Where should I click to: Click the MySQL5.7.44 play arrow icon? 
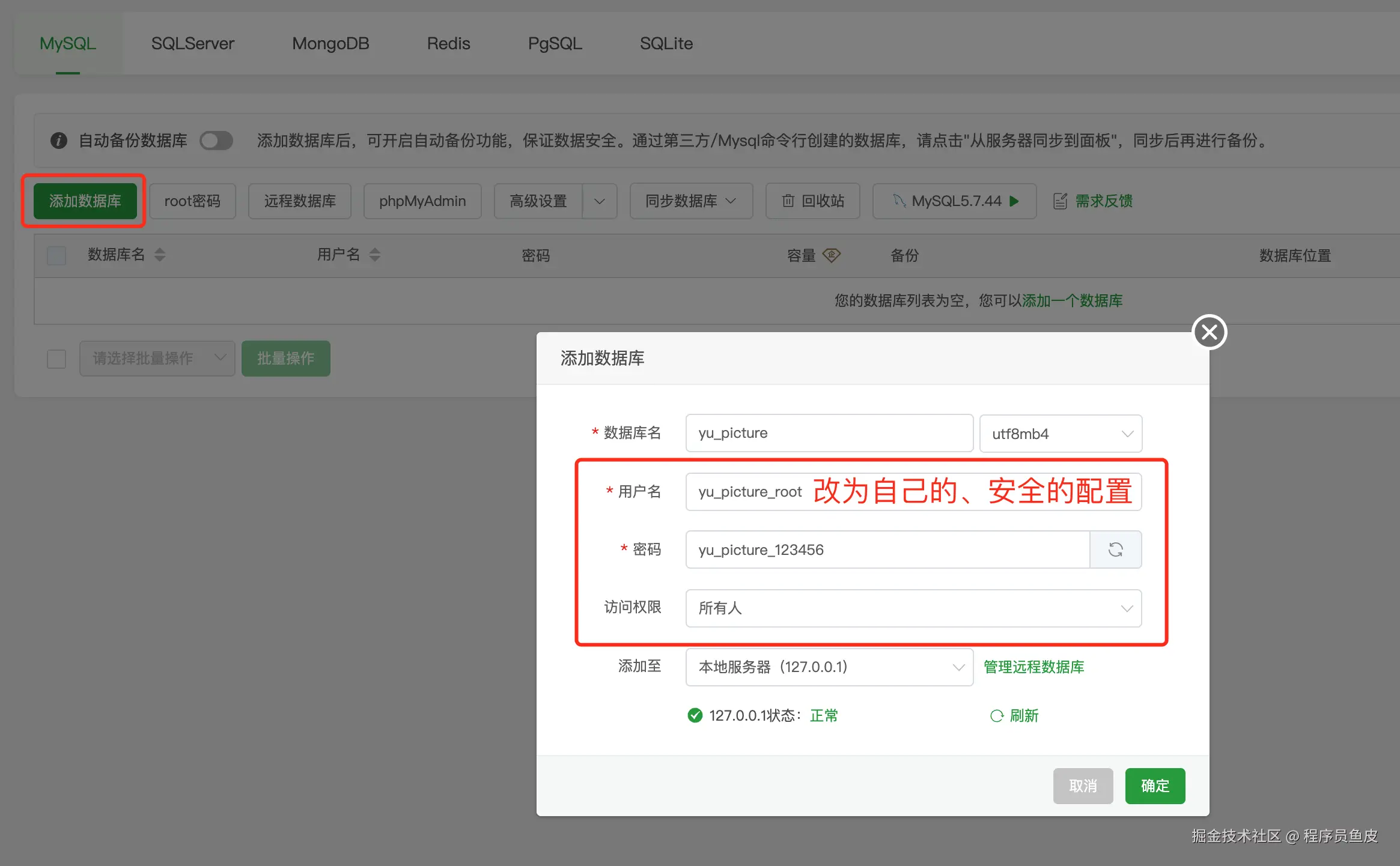click(x=1015, y=201)
